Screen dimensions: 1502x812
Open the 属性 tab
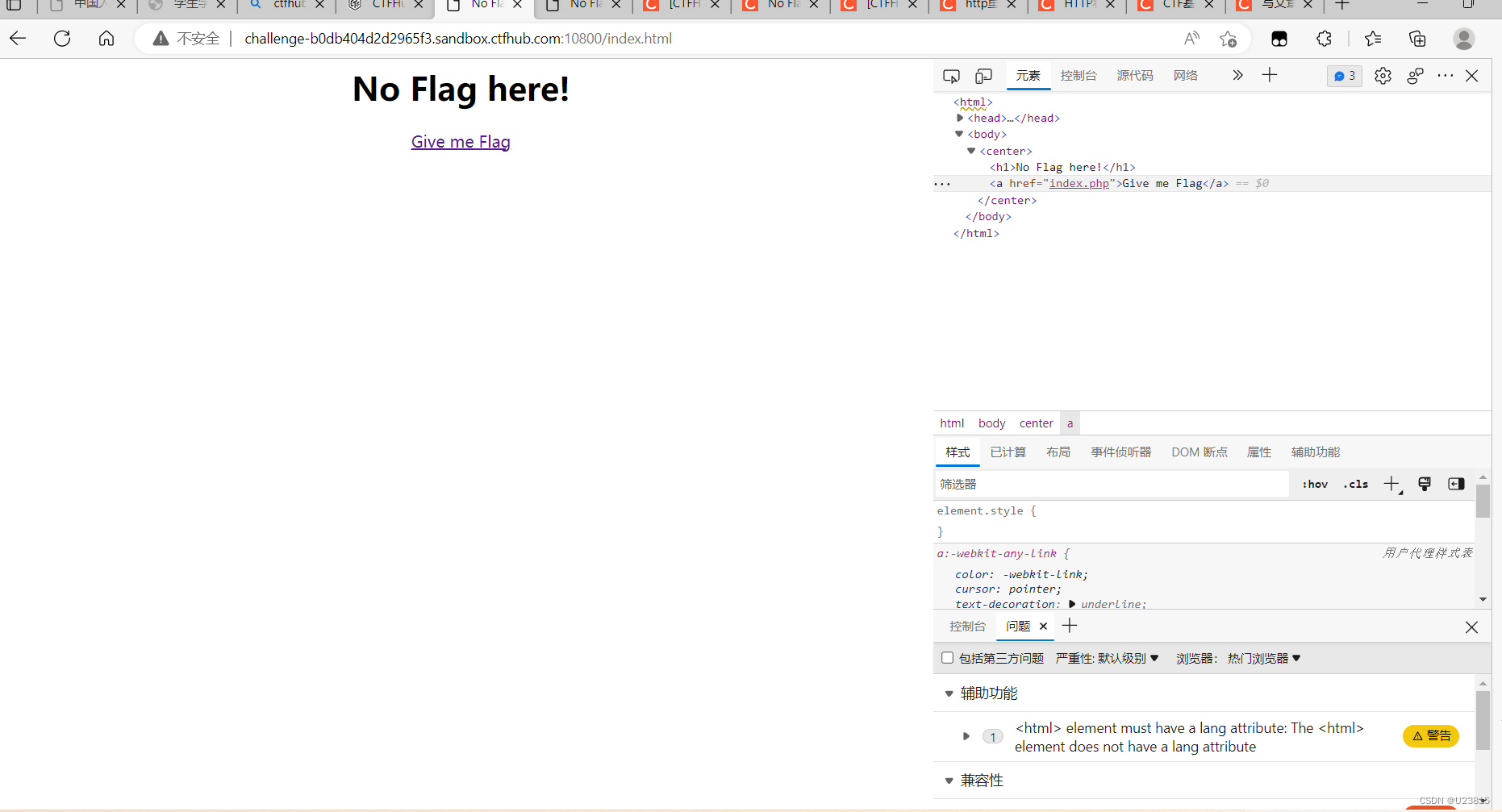(x=1259, y=452)
